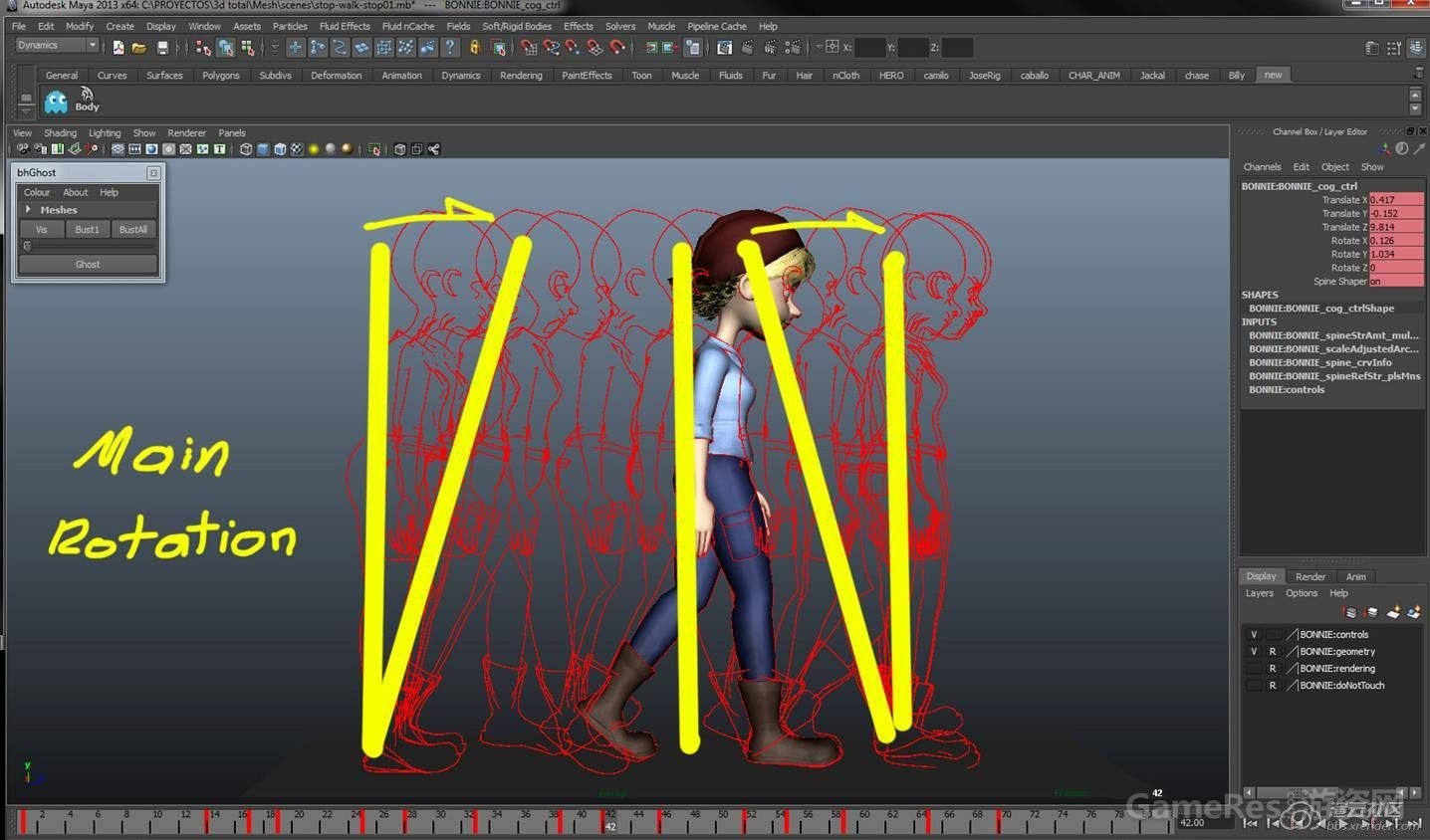Open the pacman ghost shelf icon

point(56,101)
